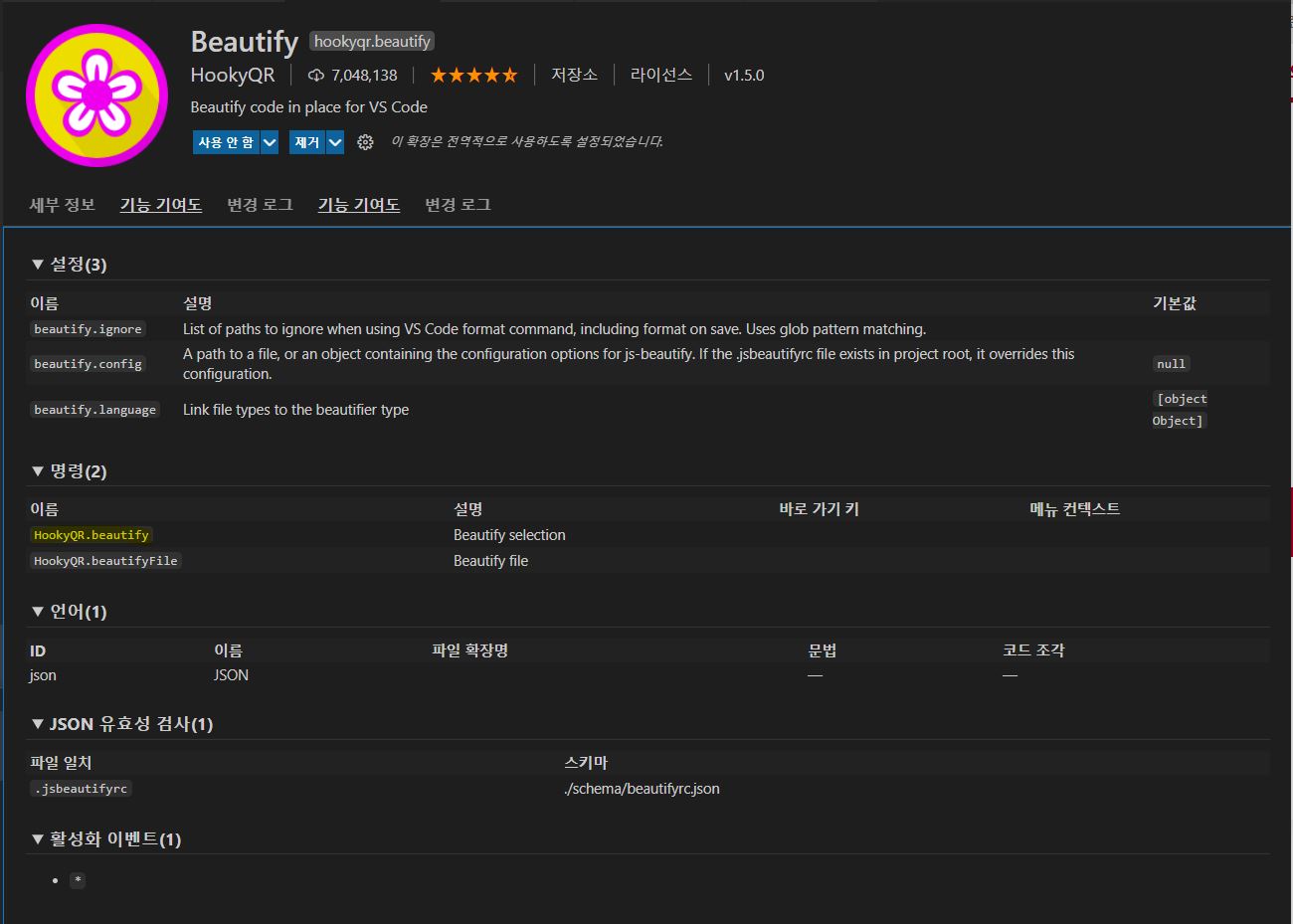Click the 제거 uninstall button
The height and width of the screenshot is (924, 1293).
click(307, 142)
